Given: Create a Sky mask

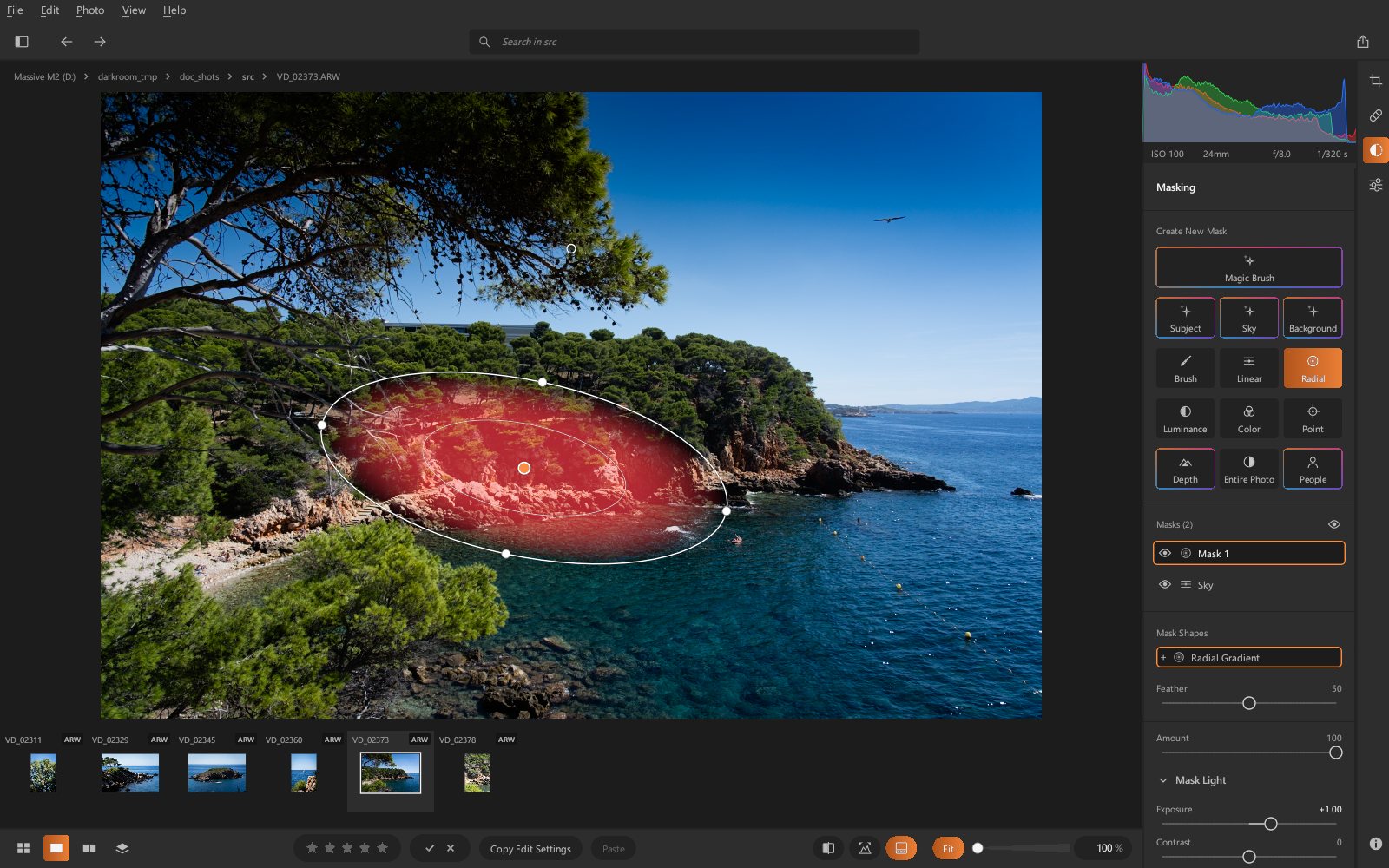Looking at the screenshot, I should [x=1248, y=318].
